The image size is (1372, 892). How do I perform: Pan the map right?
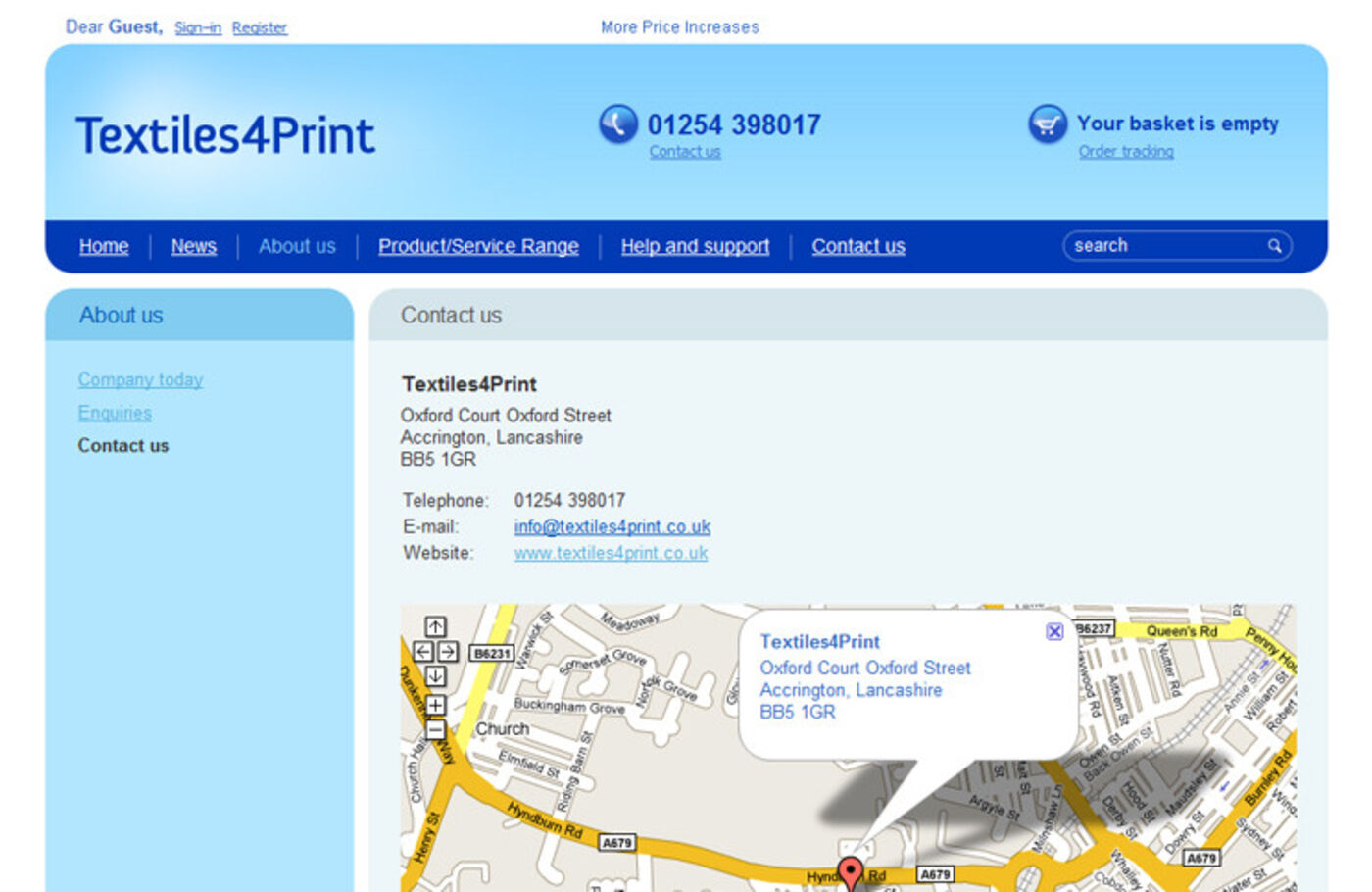(x=448, y=652)
